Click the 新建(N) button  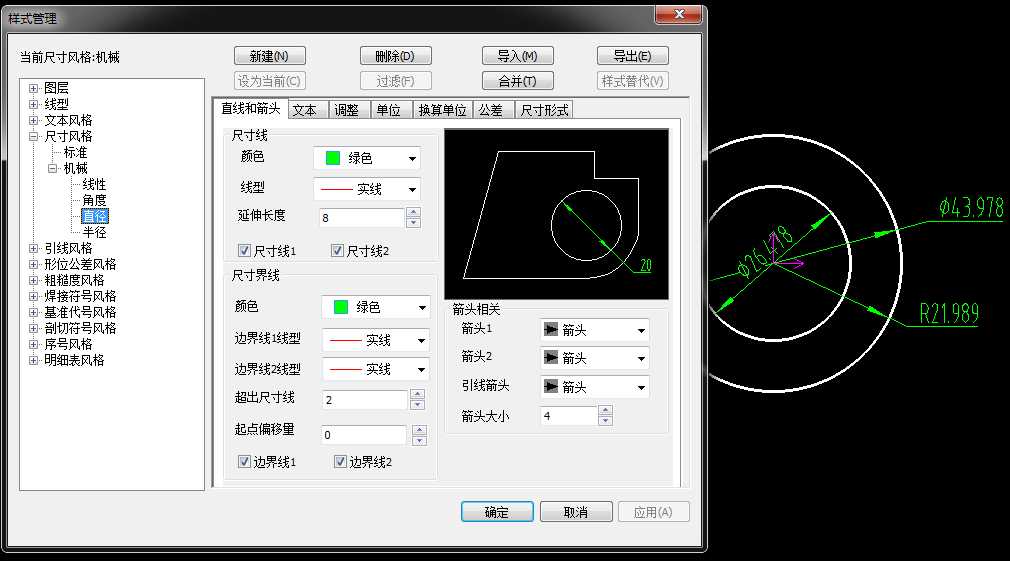(269, 56)
